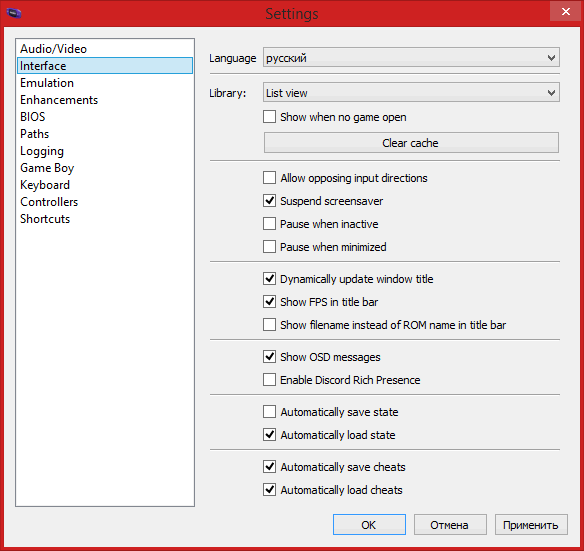
Task: Click the Clear cache button
Action: tap(411, 143)
